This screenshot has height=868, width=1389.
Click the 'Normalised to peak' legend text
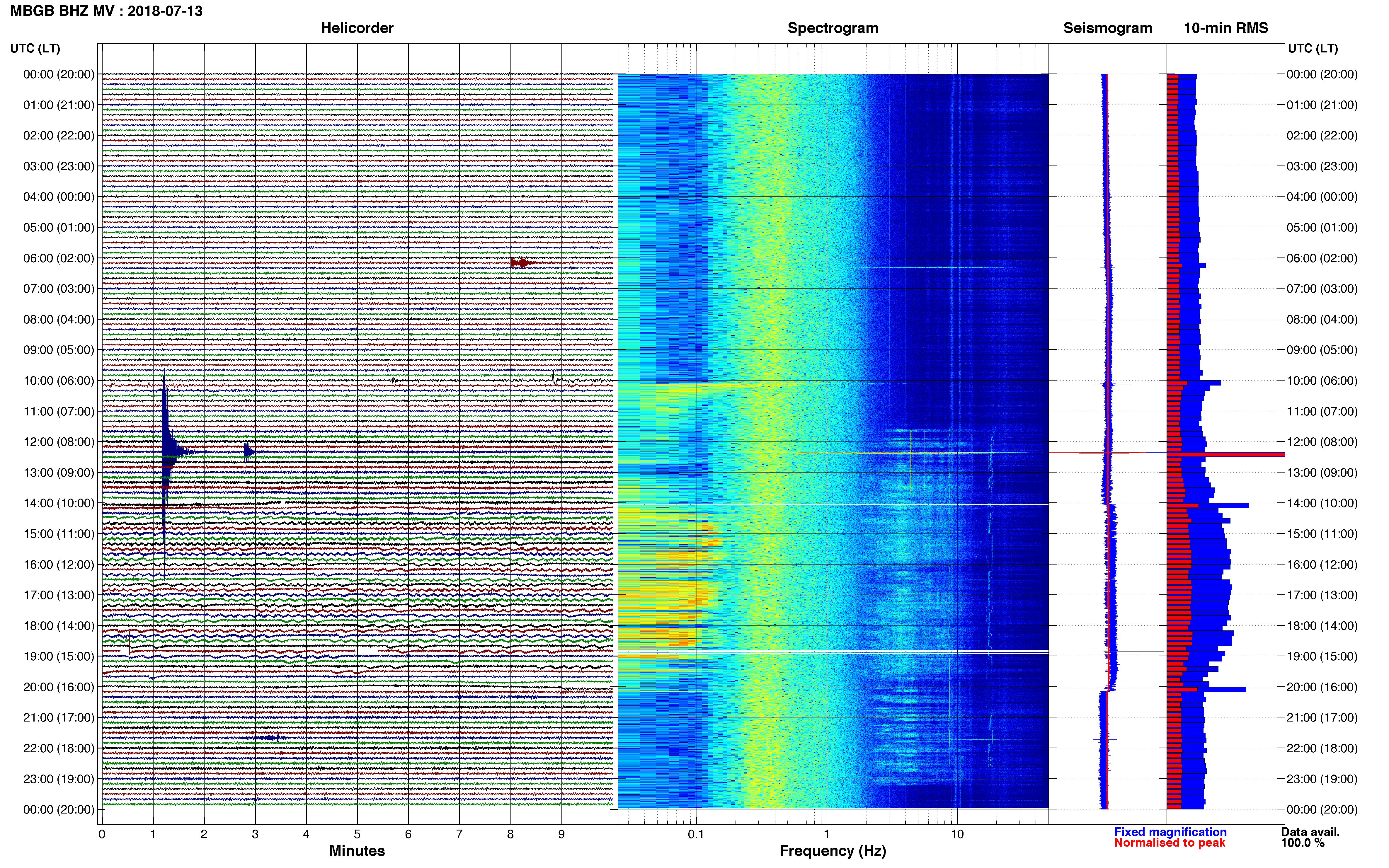coord(1170,843)
